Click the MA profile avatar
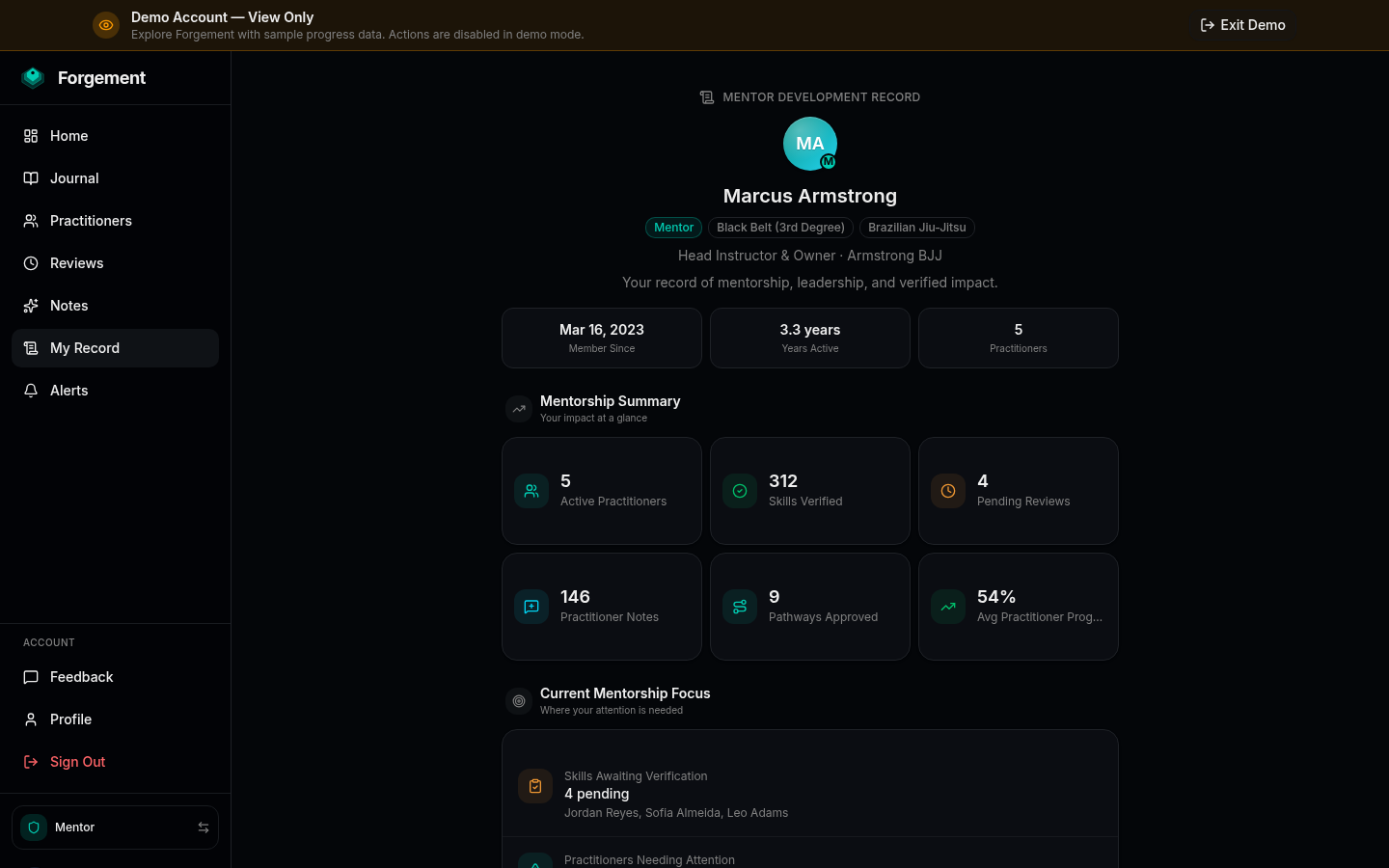 (x=810, y=144)
